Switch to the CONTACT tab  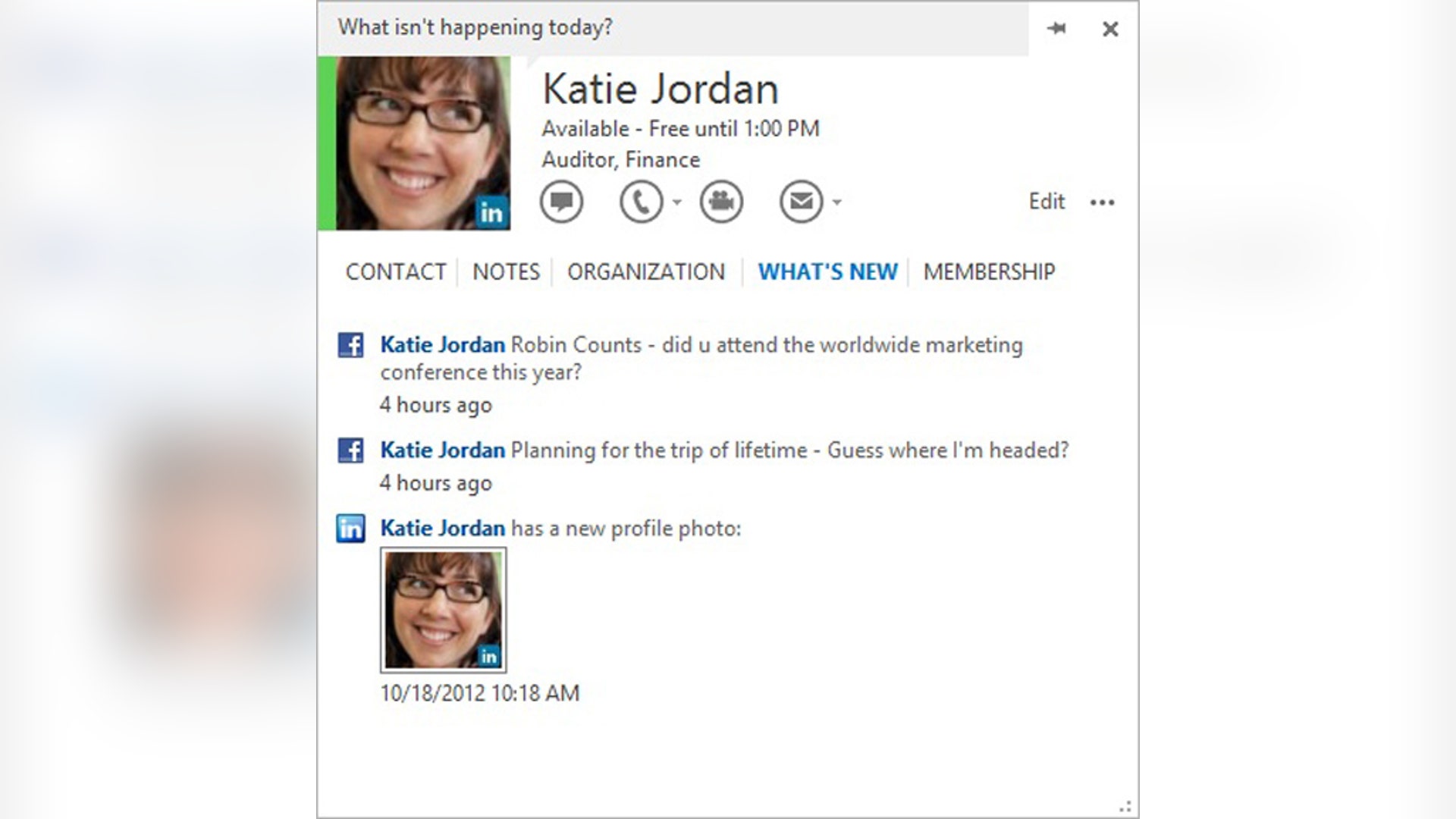coord(397,271)
